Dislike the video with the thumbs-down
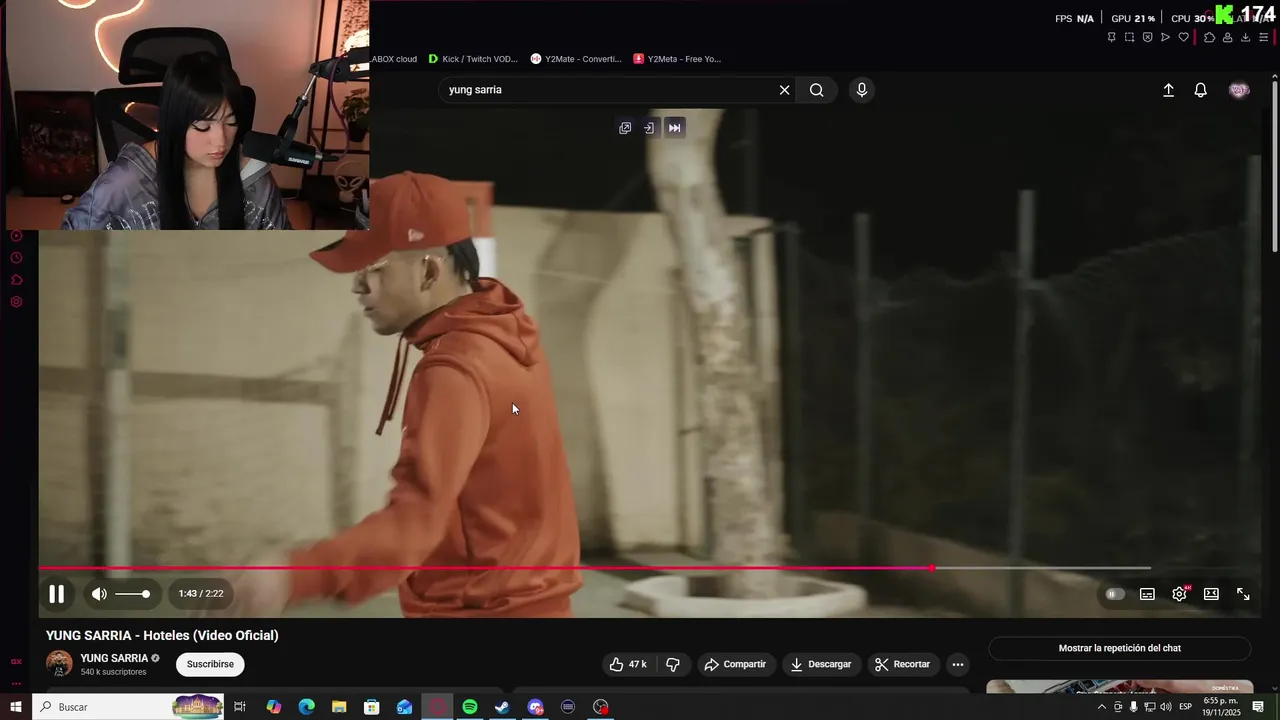The height and width of the screenshot is (720, 1280). point(673,664)
